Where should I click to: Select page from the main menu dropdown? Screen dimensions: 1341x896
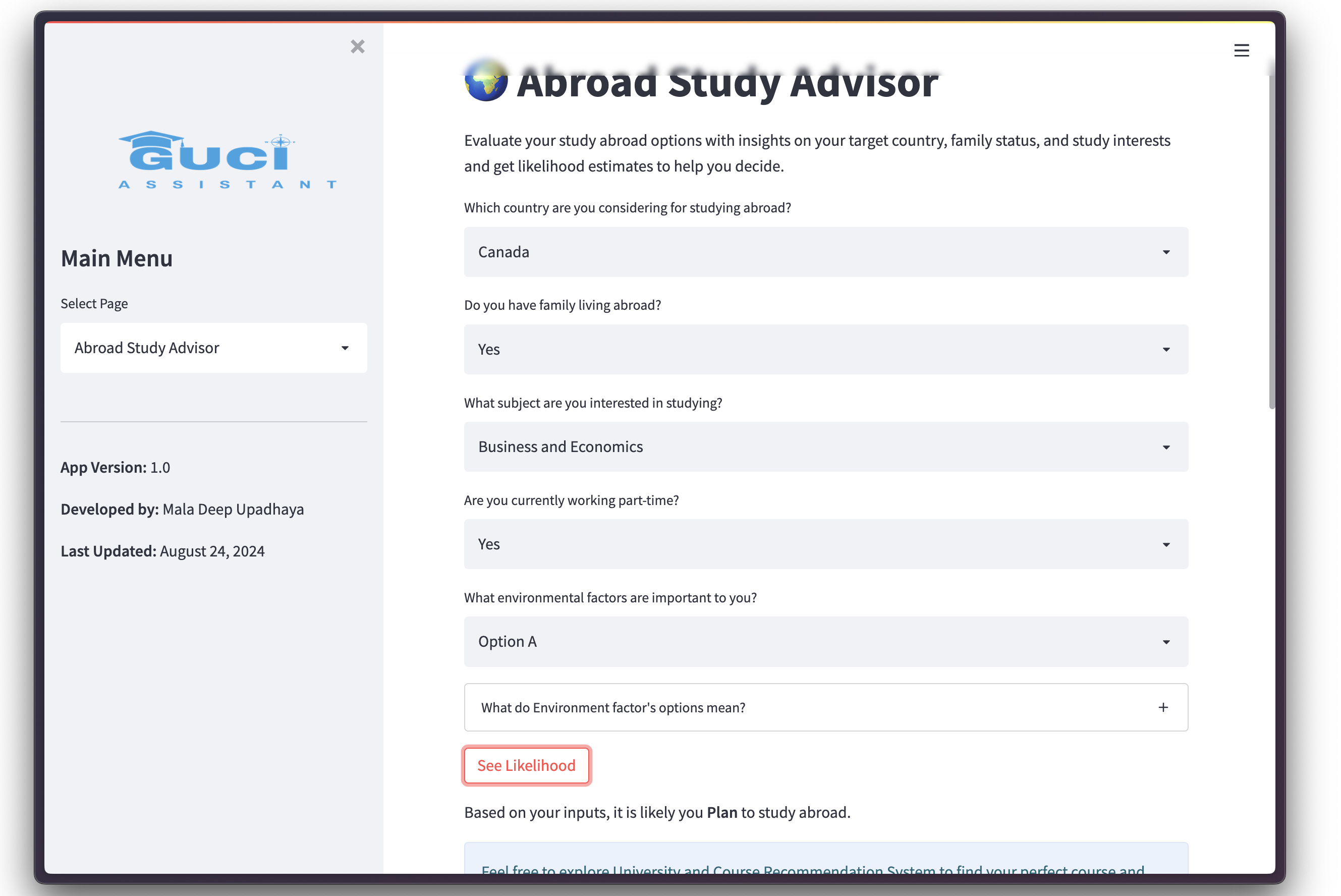[214, 347]
